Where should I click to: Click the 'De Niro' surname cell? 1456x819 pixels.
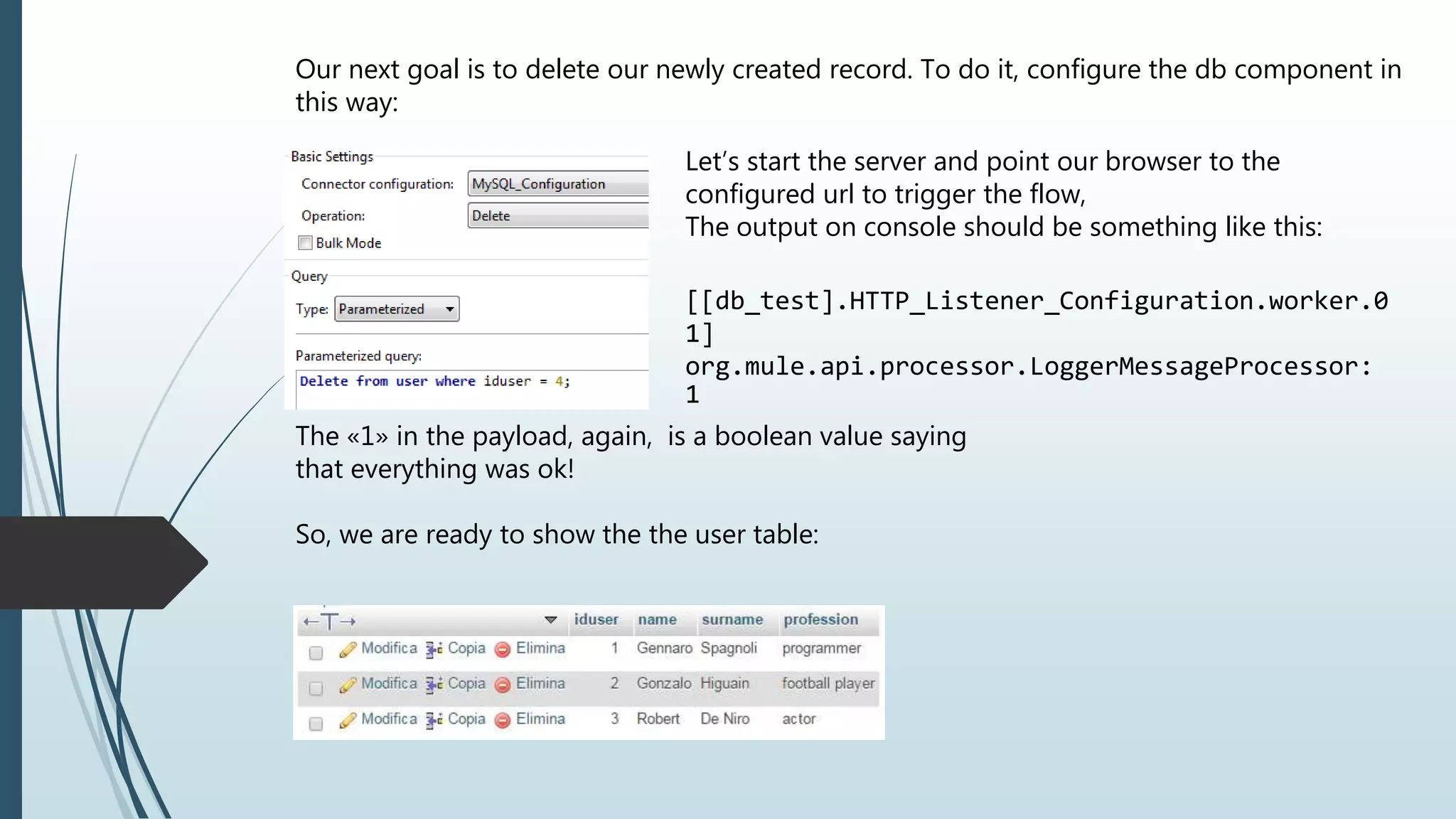click(724, 719)
